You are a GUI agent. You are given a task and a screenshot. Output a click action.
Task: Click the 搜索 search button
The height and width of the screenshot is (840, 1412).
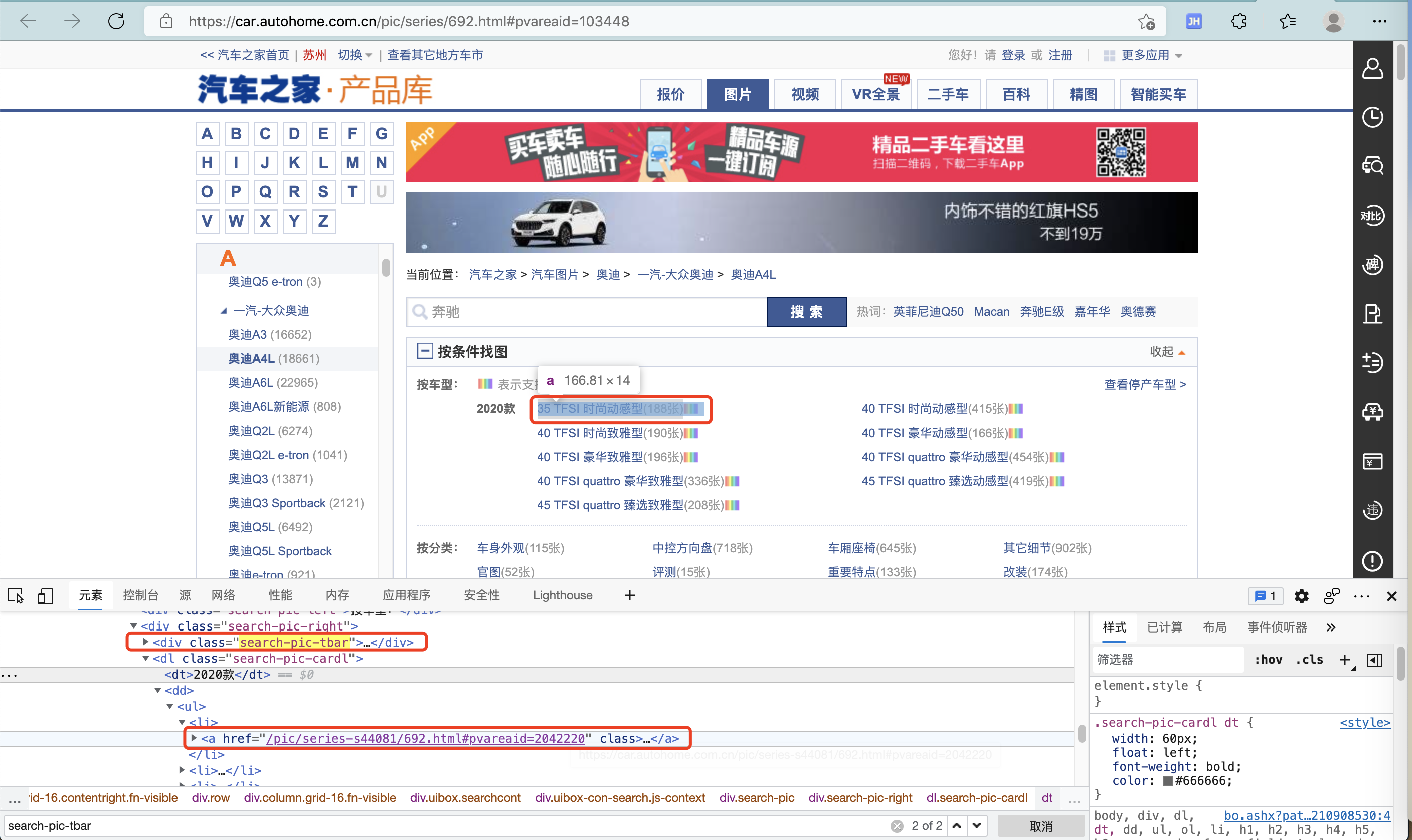[807, 312]
